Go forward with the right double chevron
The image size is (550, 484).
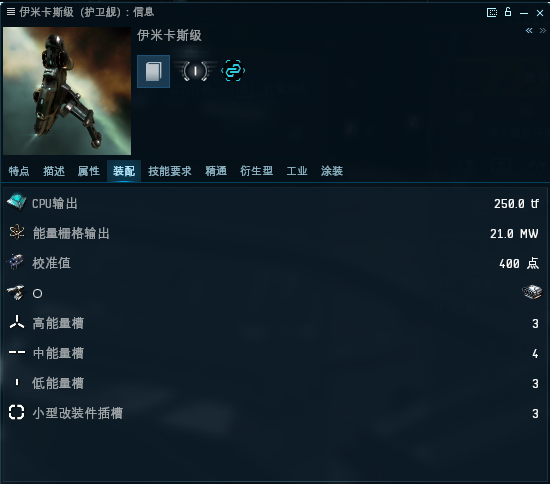543,31
